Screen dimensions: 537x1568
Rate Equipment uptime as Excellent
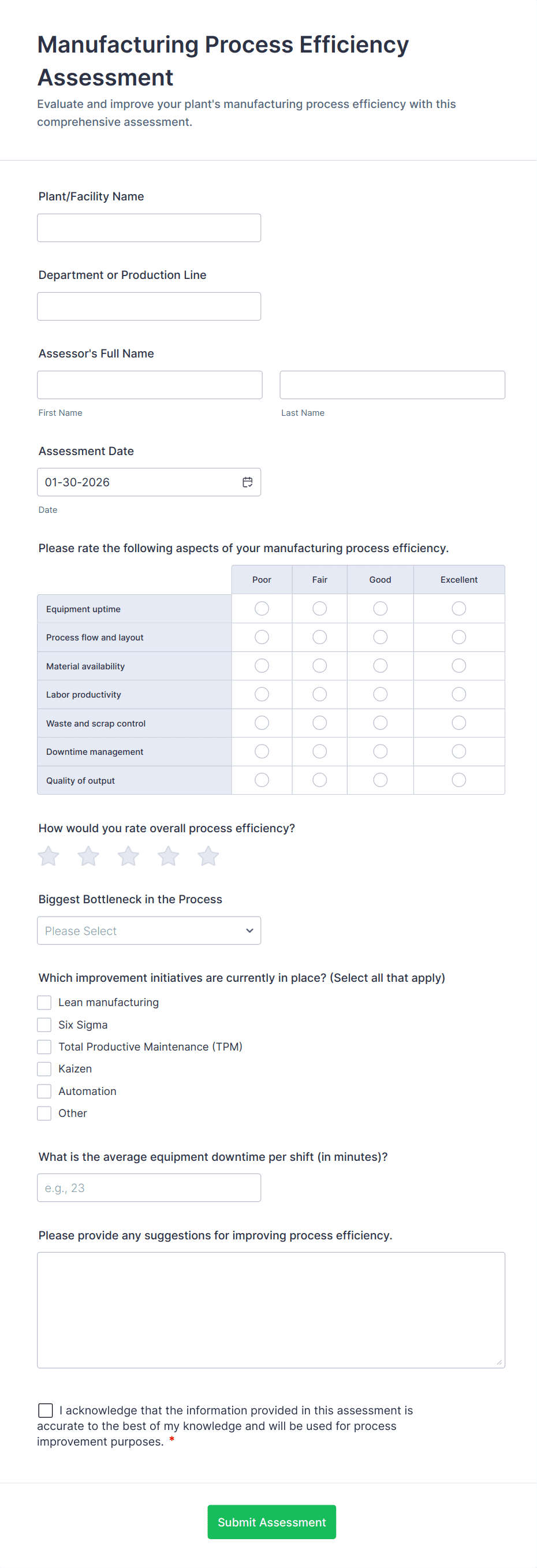point(458,609)
